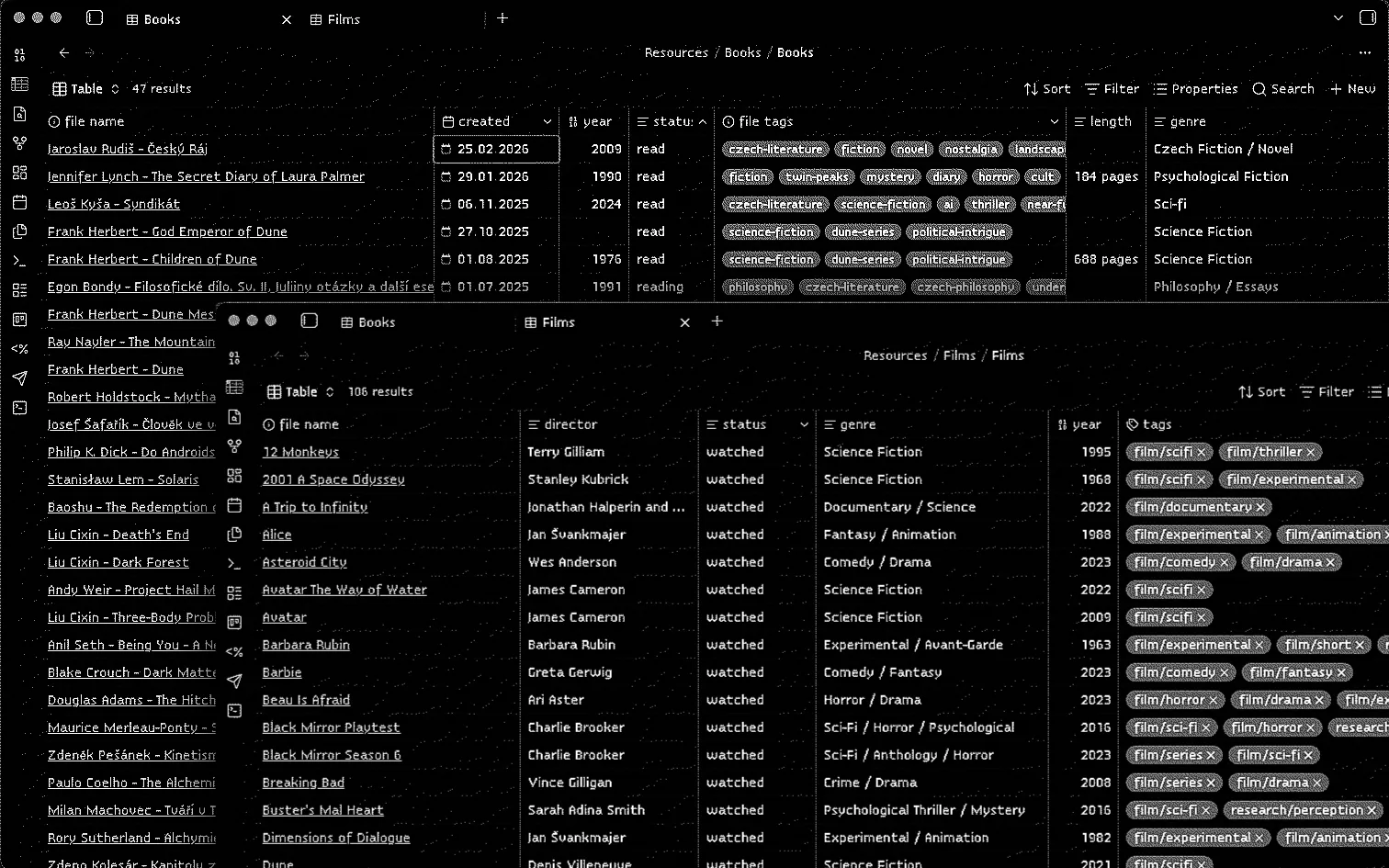Click the created date cell 25.02.2026

click(496, 149)
